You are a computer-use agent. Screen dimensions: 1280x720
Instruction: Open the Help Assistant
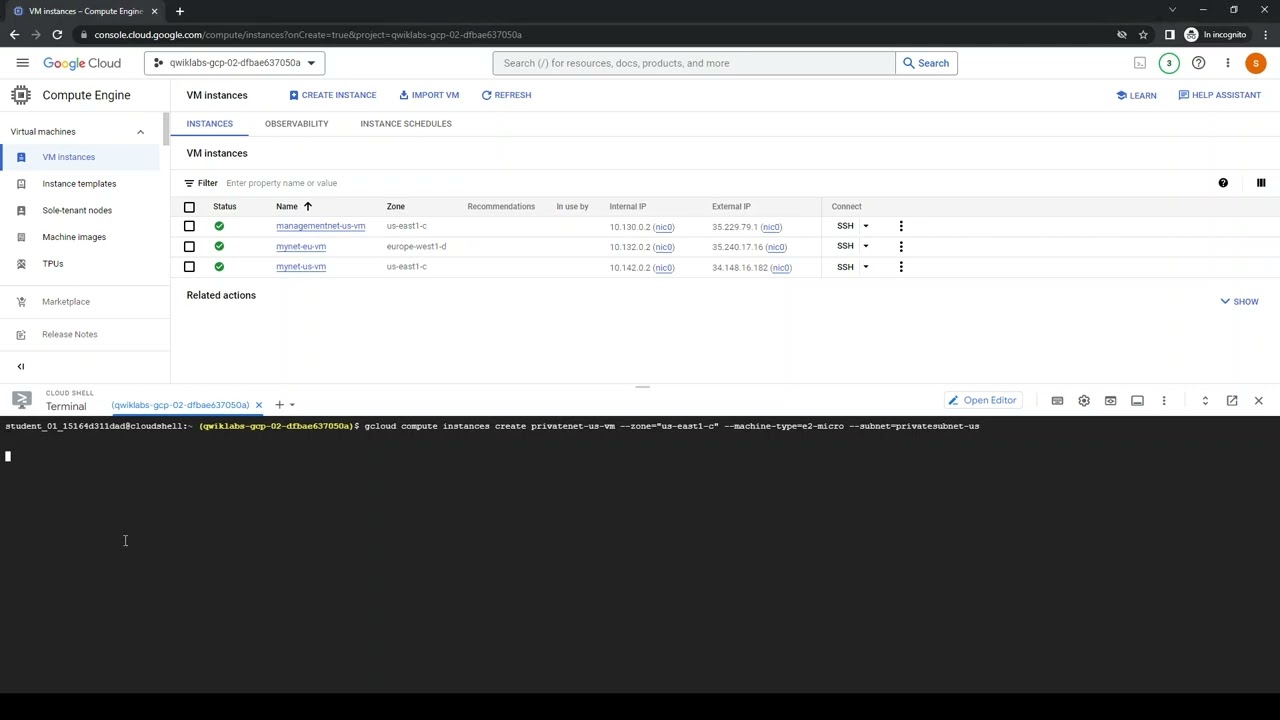[1219, 95]
